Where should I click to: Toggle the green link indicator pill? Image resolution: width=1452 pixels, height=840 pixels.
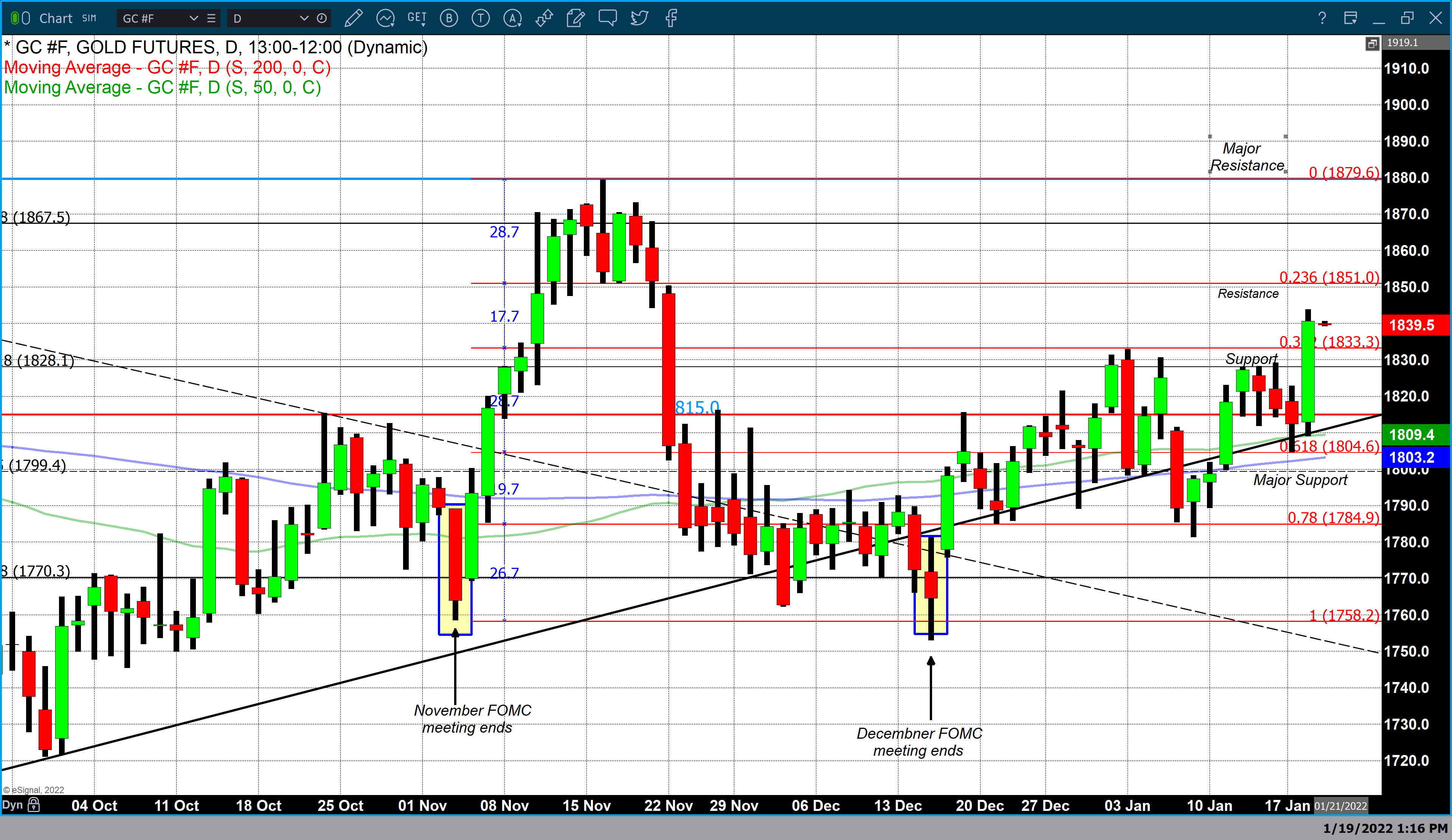coord(15,19)
